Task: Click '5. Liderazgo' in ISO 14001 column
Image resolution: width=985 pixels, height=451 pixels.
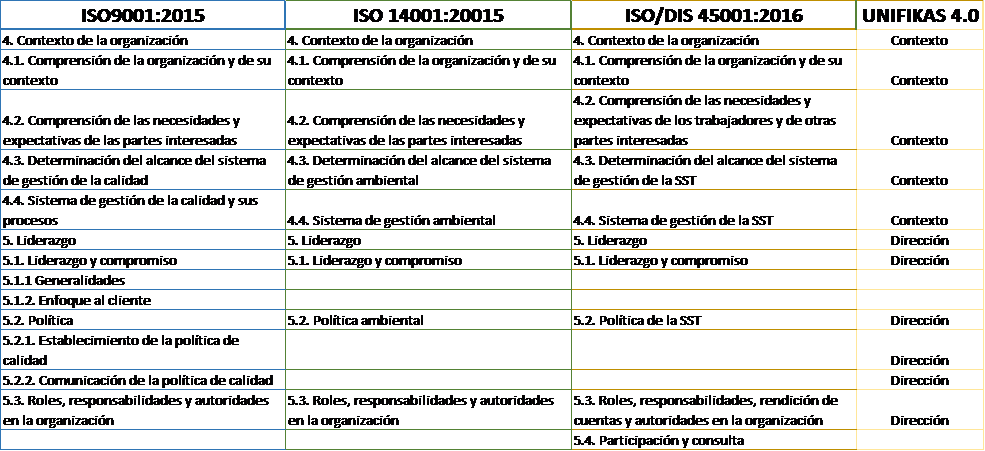Action: point(428,241)
